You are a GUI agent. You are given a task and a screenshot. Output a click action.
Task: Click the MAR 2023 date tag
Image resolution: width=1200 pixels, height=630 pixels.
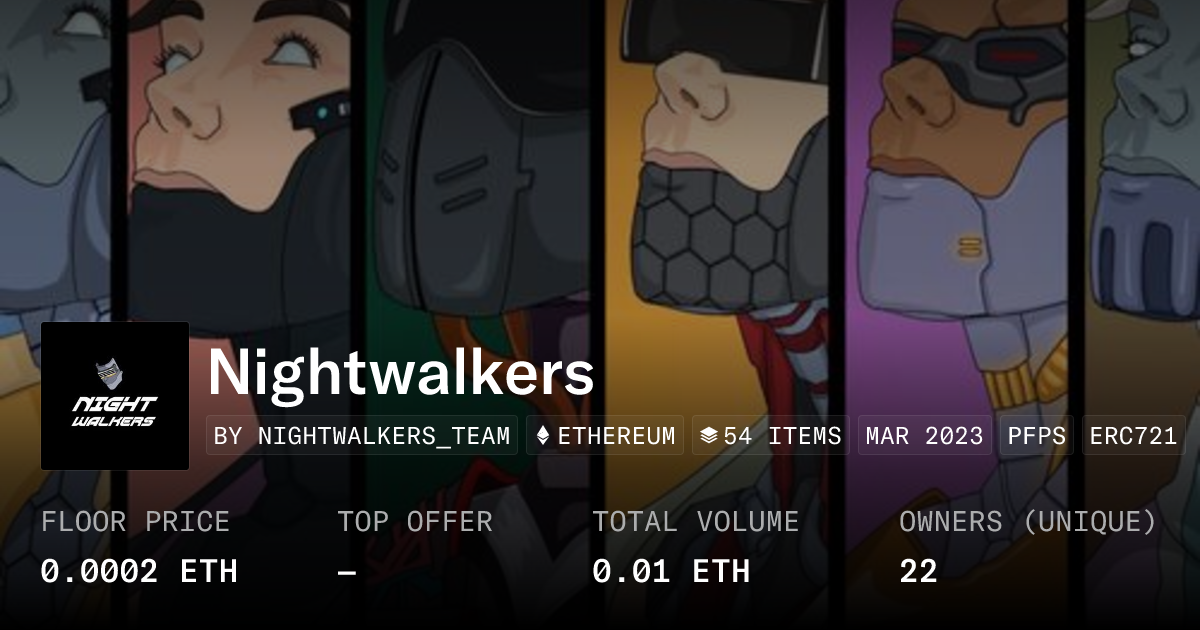click(x=925, y=436)
